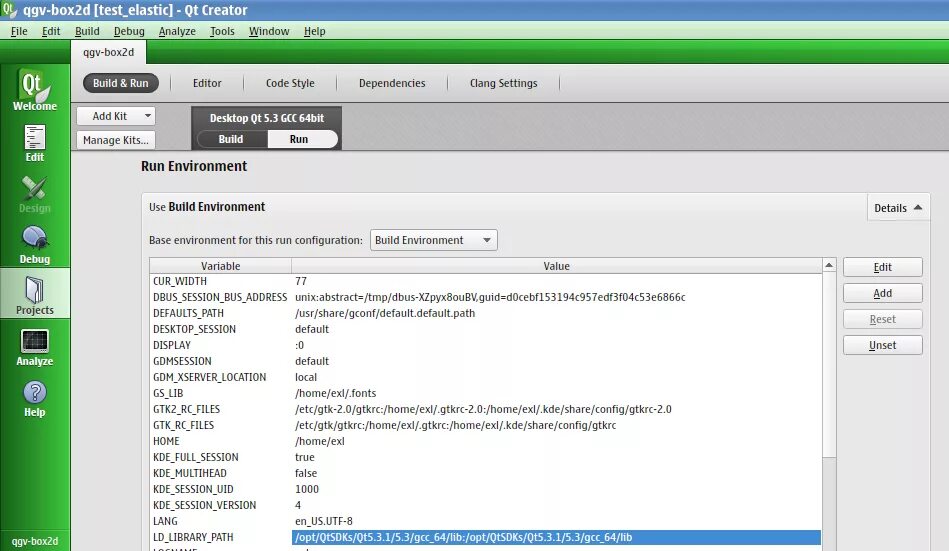This screenshot has width=949, height=551.
Task: Click the /home/exl/.fonts value
Action: (335, 393)
